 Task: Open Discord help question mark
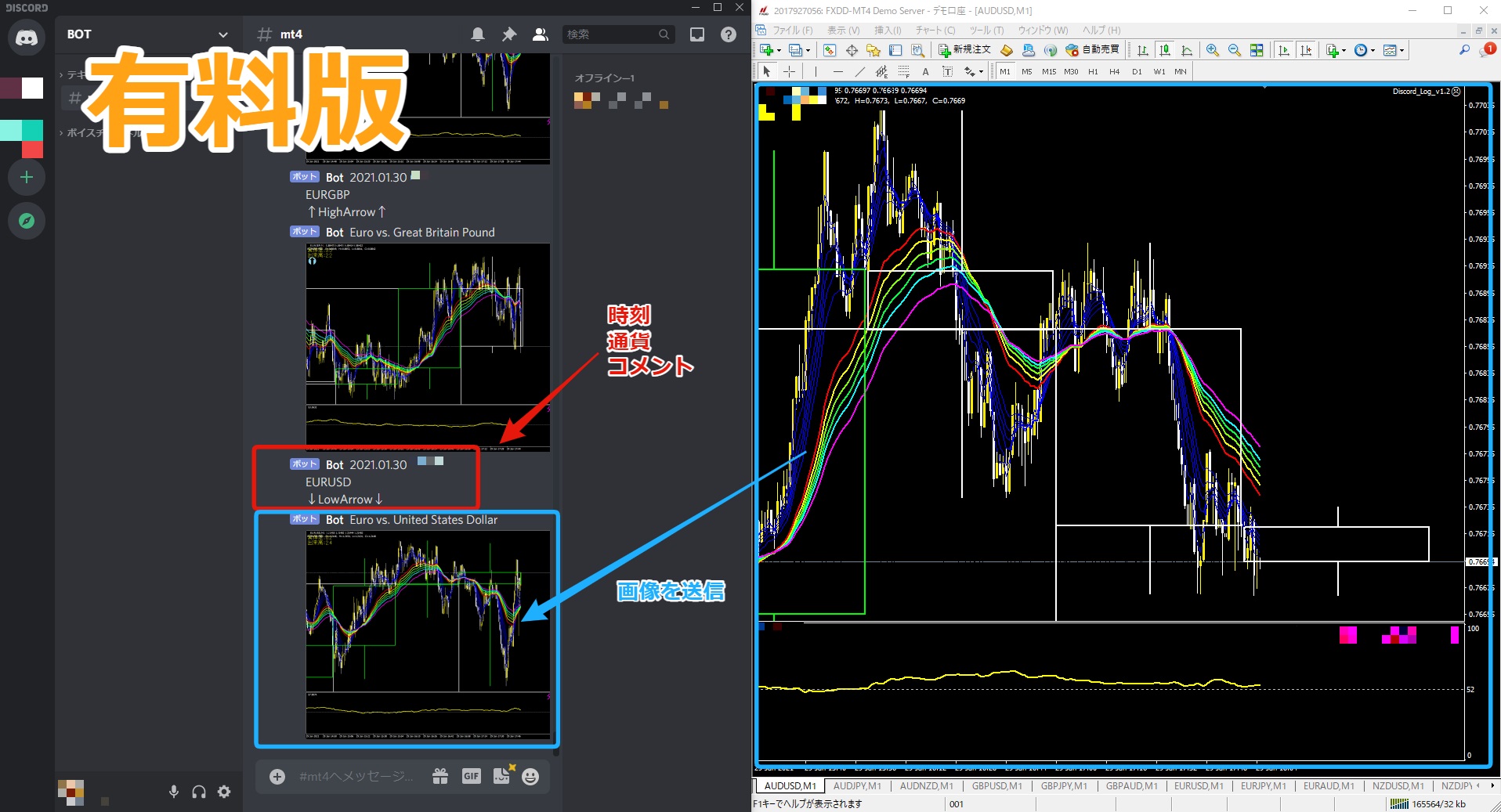(x=729, y=34)
